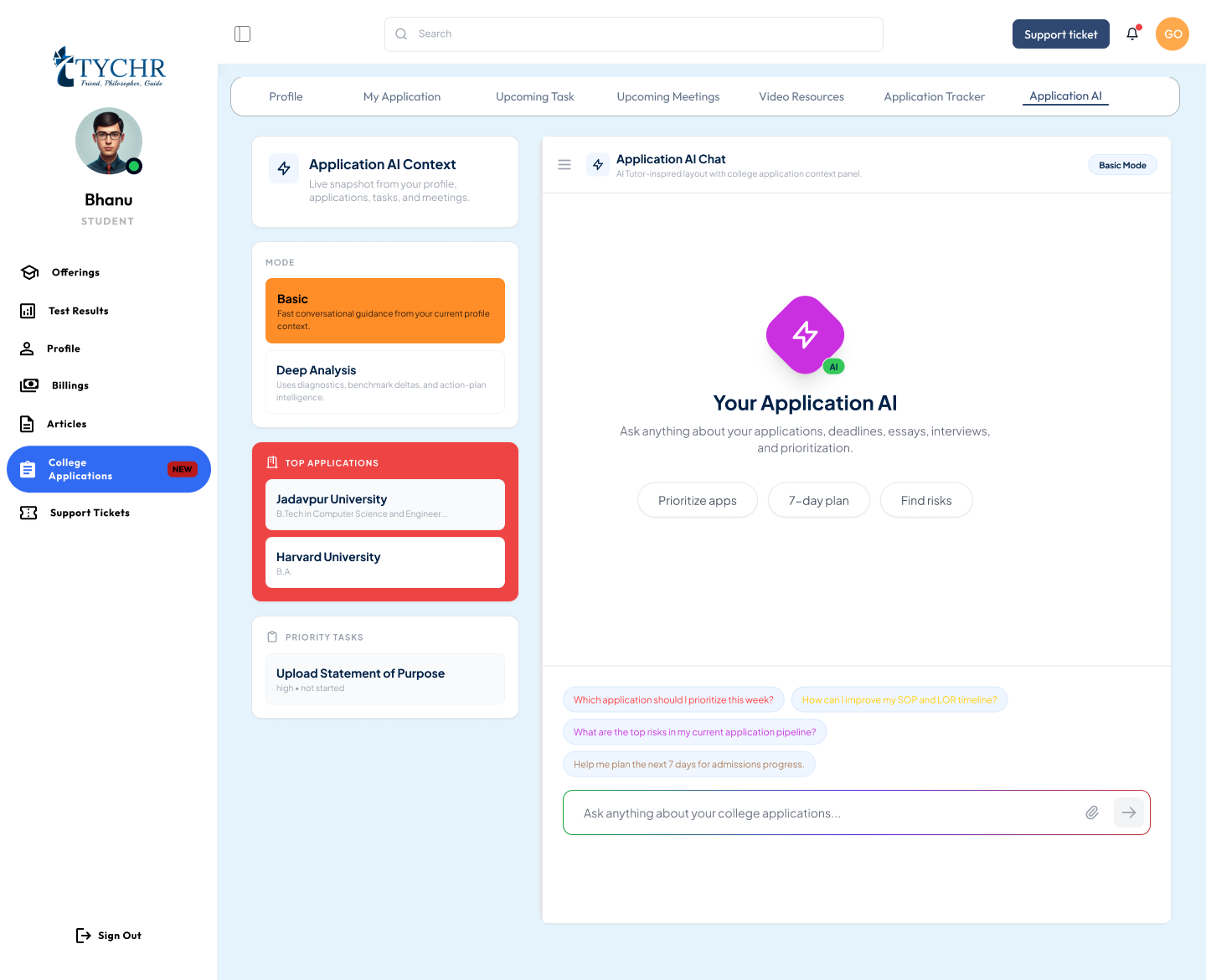Send message with the arrow button
The width and height of the screenshot is (1206, 980).
pos(1129,812)
